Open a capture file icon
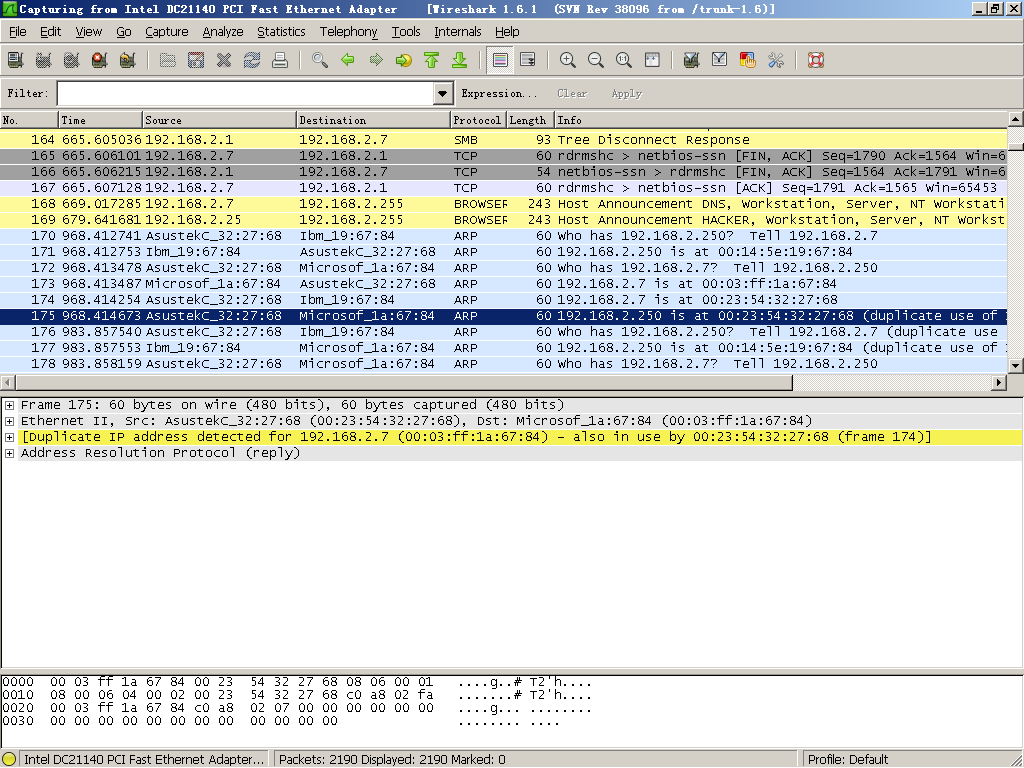Viewport: 1024px width, 768px height. 168,60
